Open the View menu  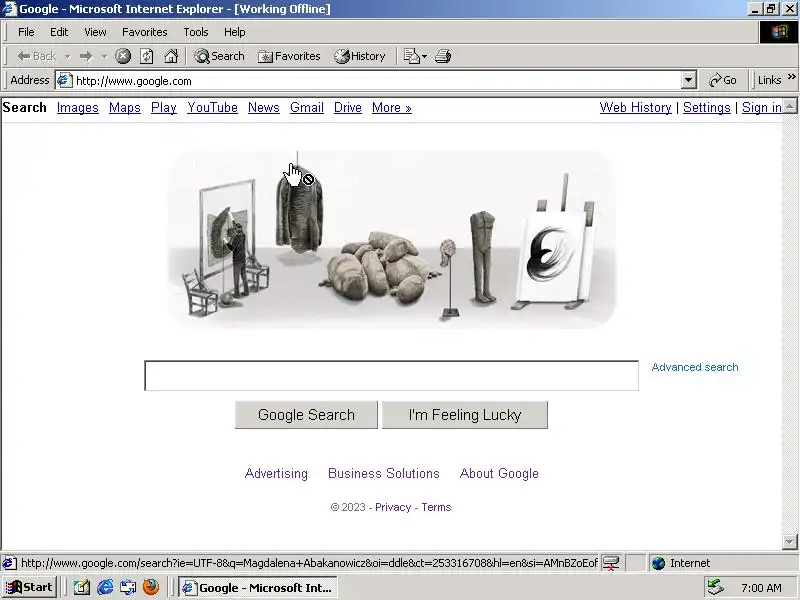pos(95,32)
